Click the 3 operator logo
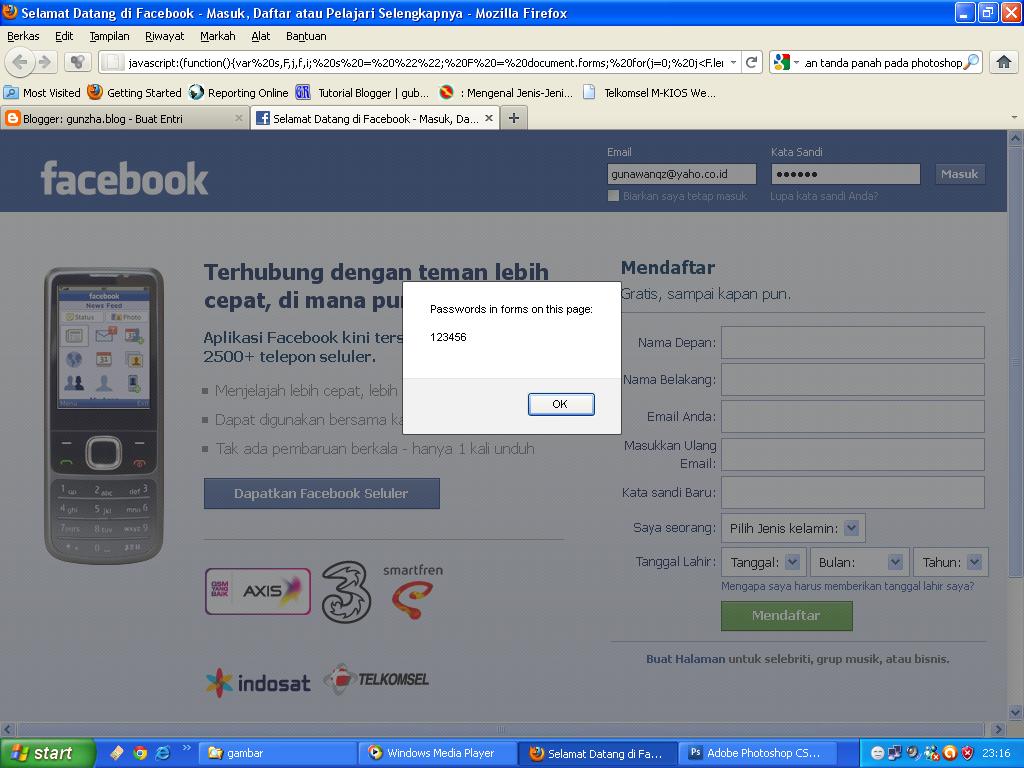Viewport: 1024px width, 768px height. tap(347, 592)
